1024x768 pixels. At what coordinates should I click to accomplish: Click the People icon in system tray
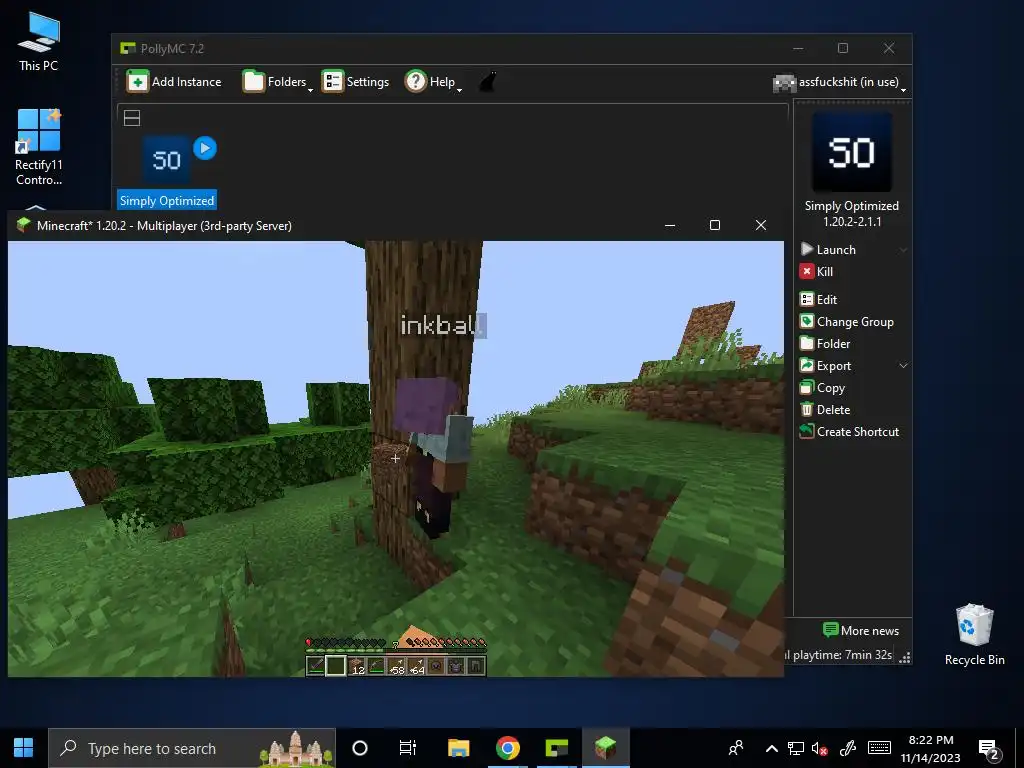click(x=736, y=748)
